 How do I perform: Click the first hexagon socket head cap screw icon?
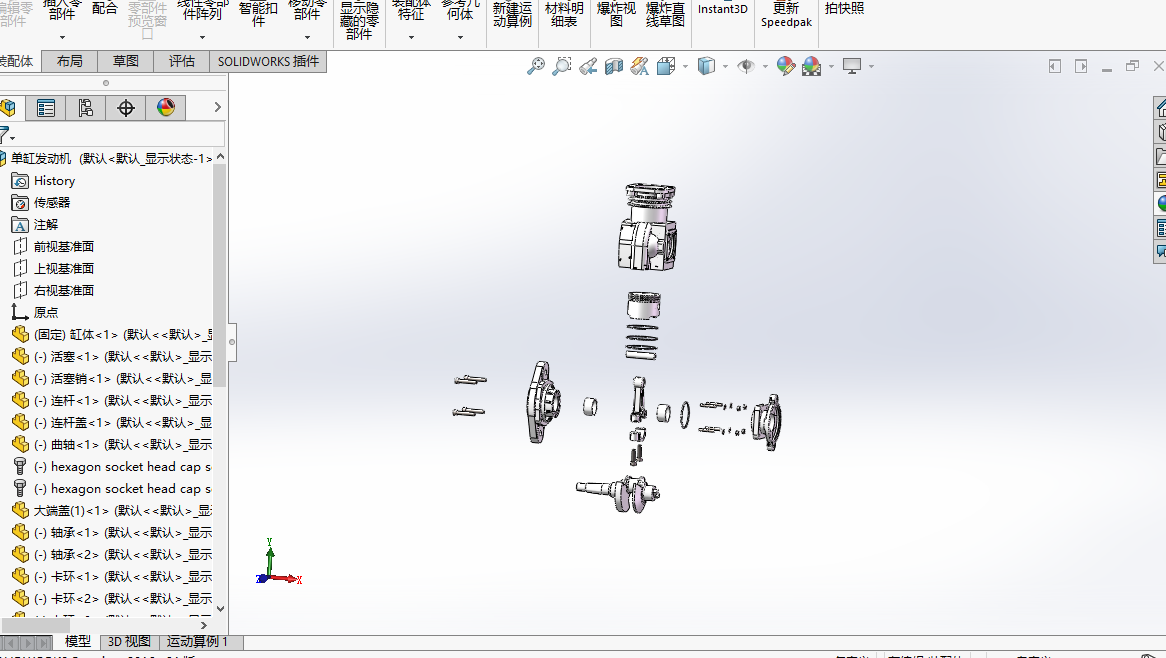click(x=20, y=467)
